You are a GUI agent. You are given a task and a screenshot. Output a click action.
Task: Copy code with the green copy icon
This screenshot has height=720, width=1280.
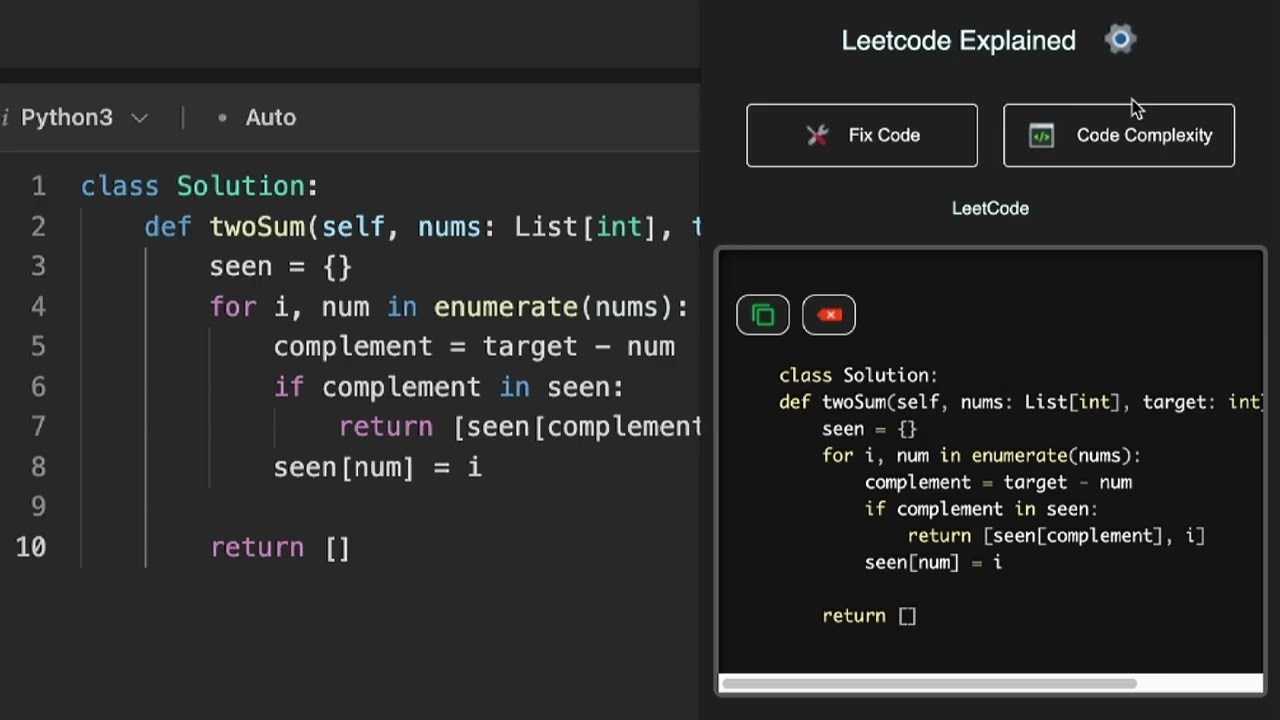pyautogui.click(x=763, y=316)
